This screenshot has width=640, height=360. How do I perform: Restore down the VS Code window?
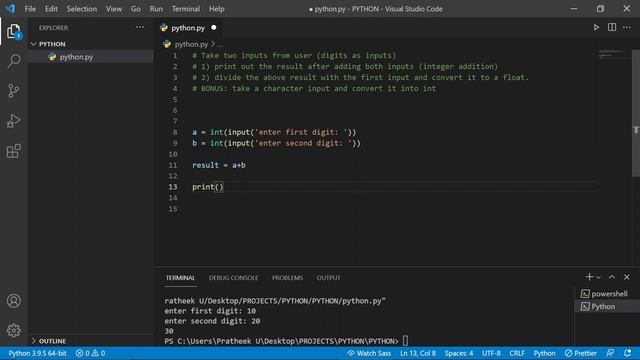click(600, 9)
